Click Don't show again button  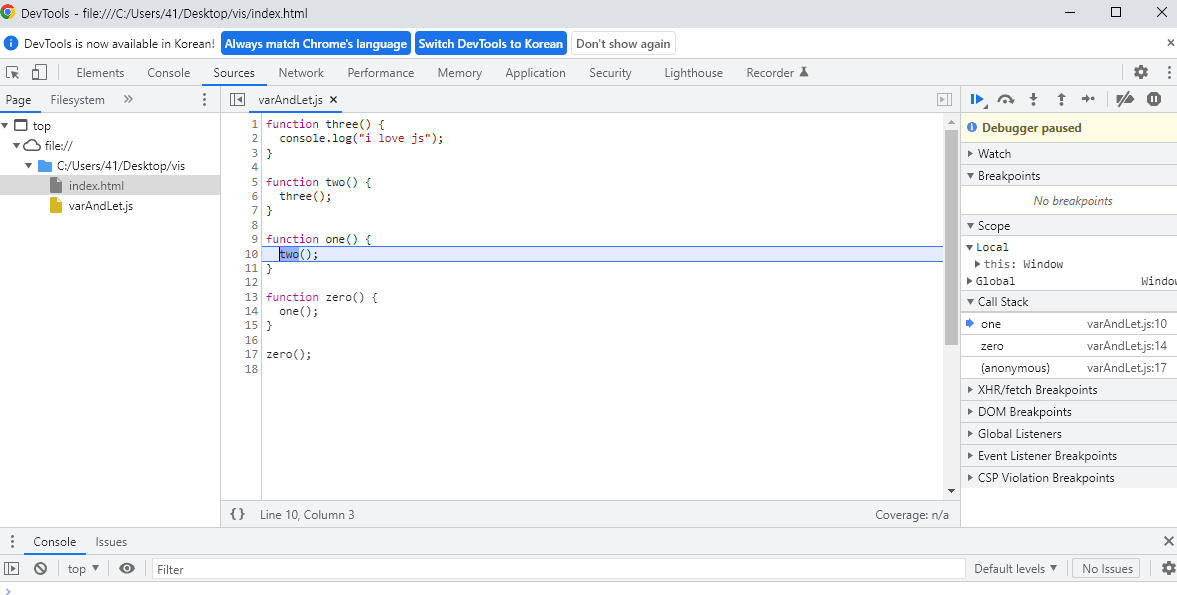coord(623,44)
